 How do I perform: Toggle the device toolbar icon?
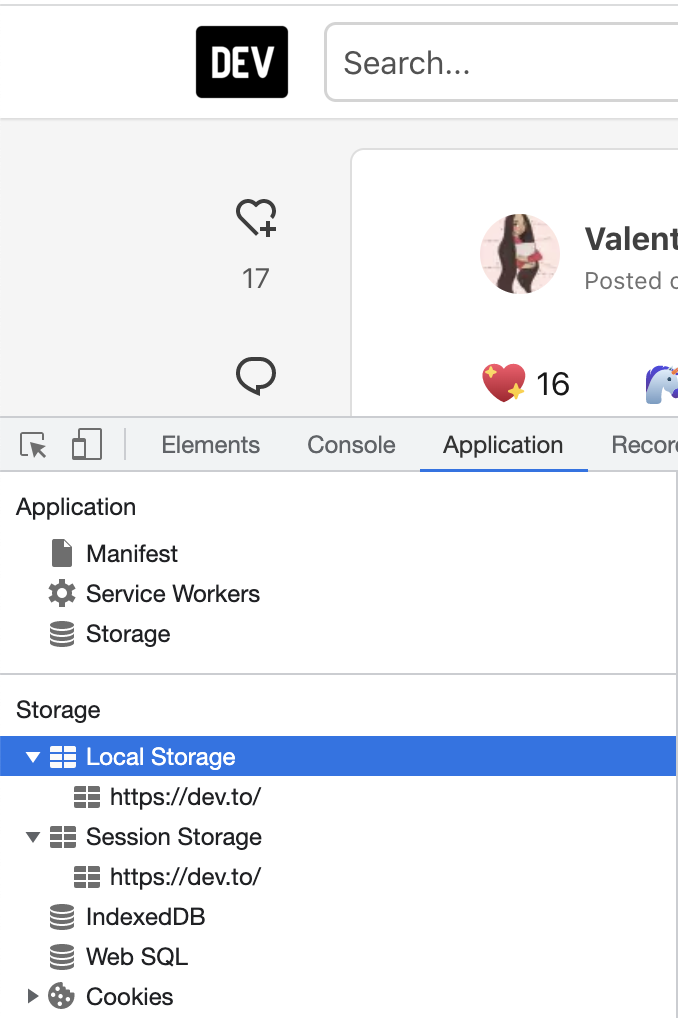[86, 445]
